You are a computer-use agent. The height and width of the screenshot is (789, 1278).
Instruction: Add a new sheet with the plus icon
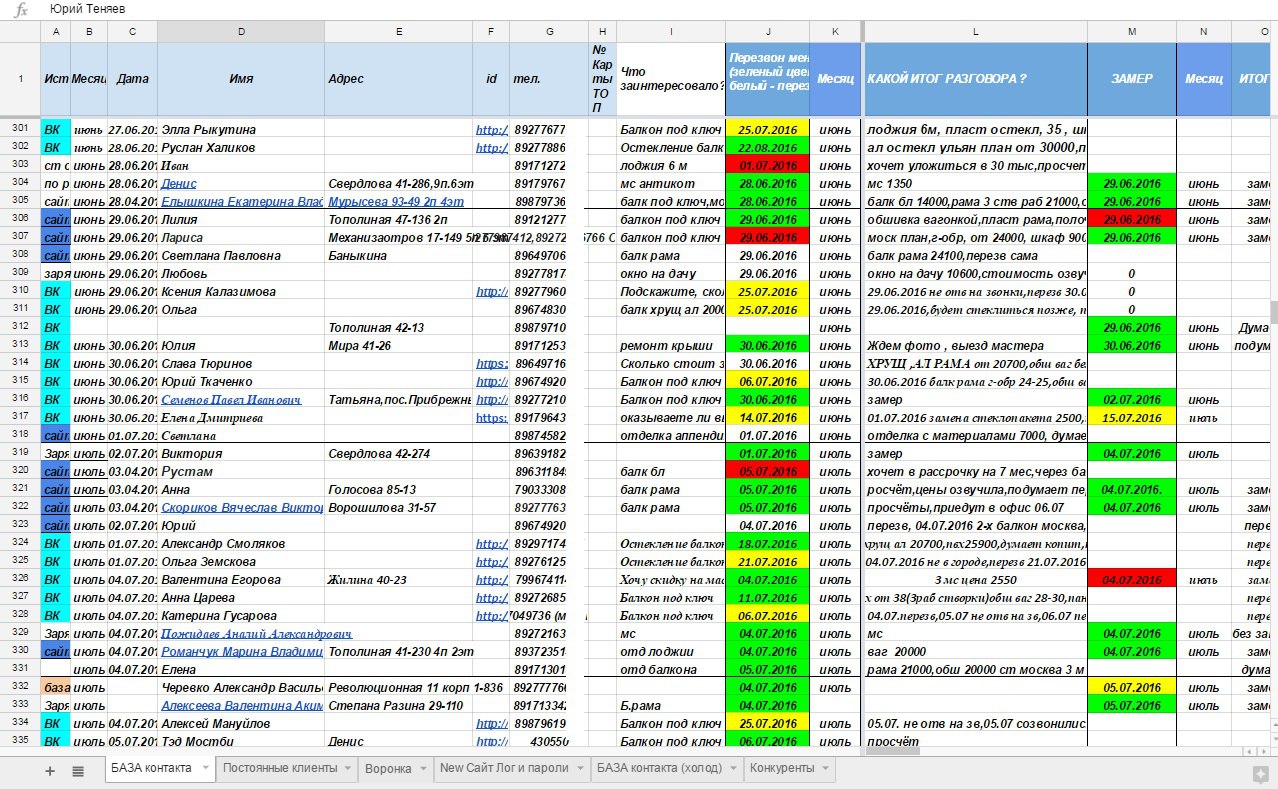click(x=50, y=770)
